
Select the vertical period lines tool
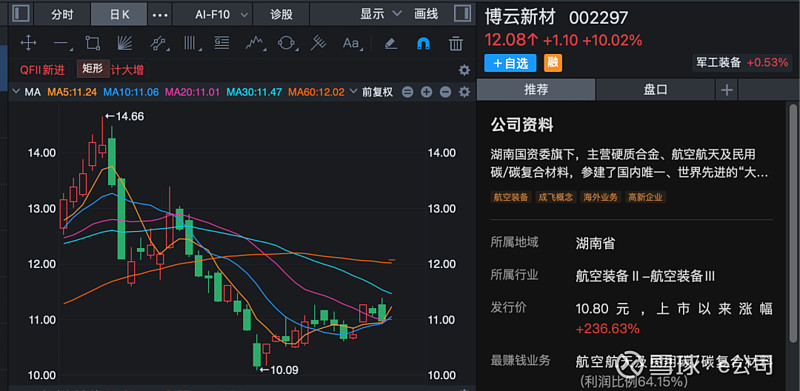192,43
